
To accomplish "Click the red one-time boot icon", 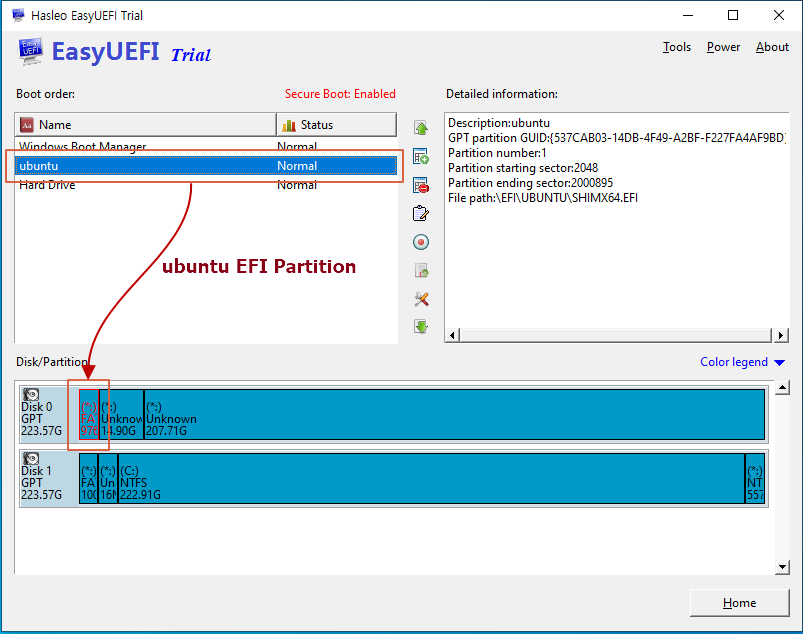I will (421, 242).
